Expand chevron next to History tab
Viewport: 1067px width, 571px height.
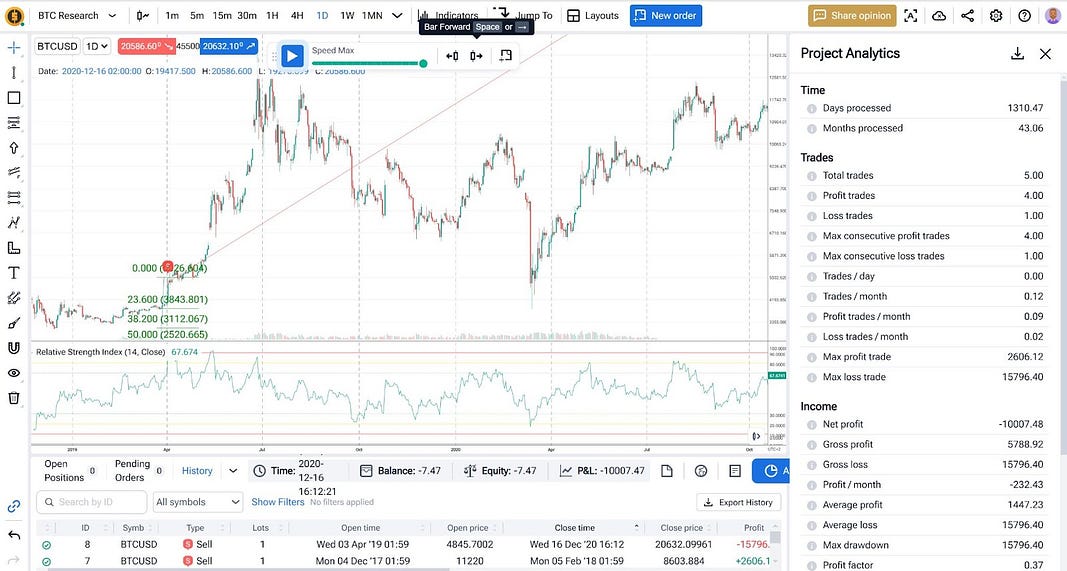point(233,471)
